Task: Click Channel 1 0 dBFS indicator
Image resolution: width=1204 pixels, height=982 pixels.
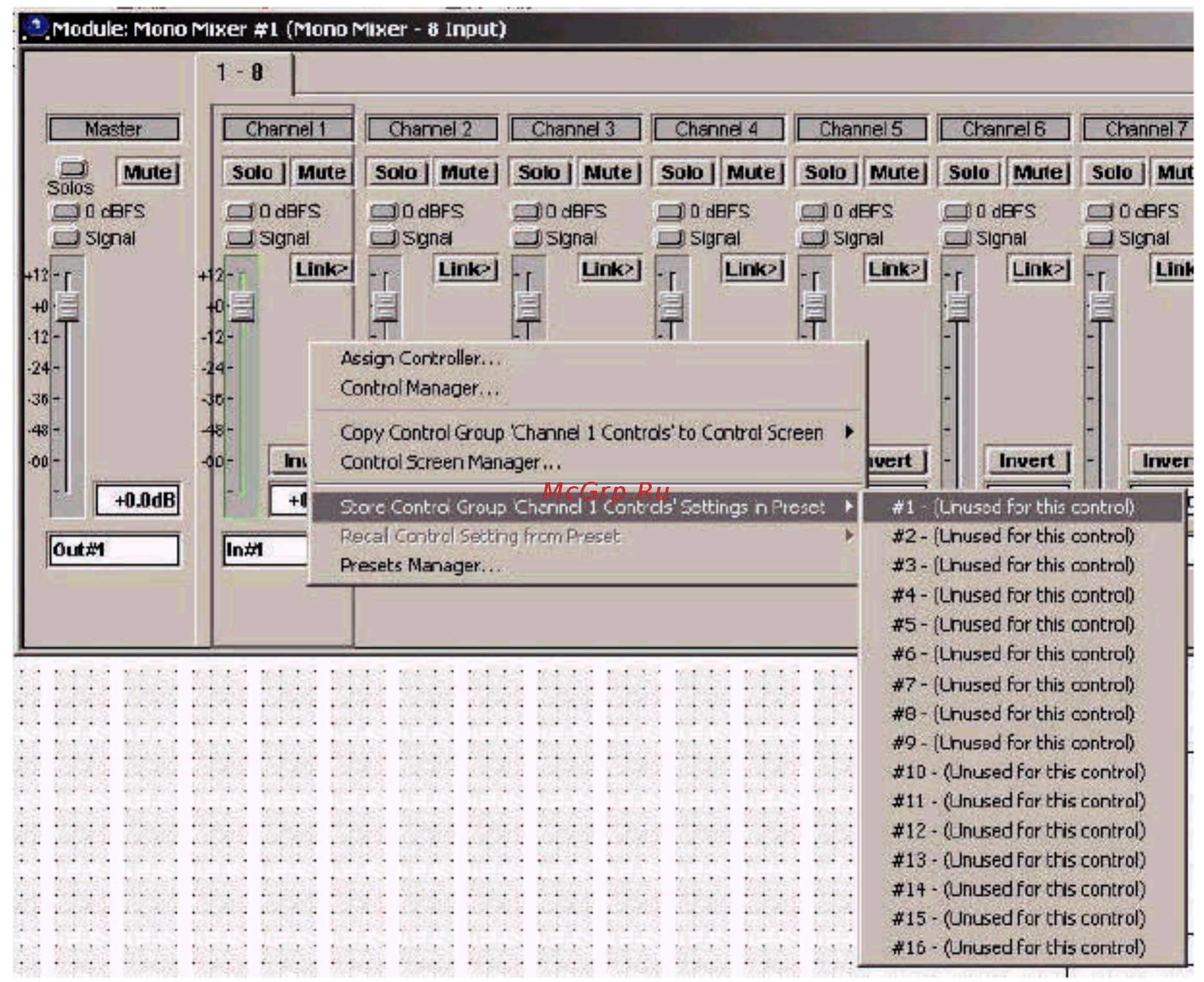Action: (240, 211)
